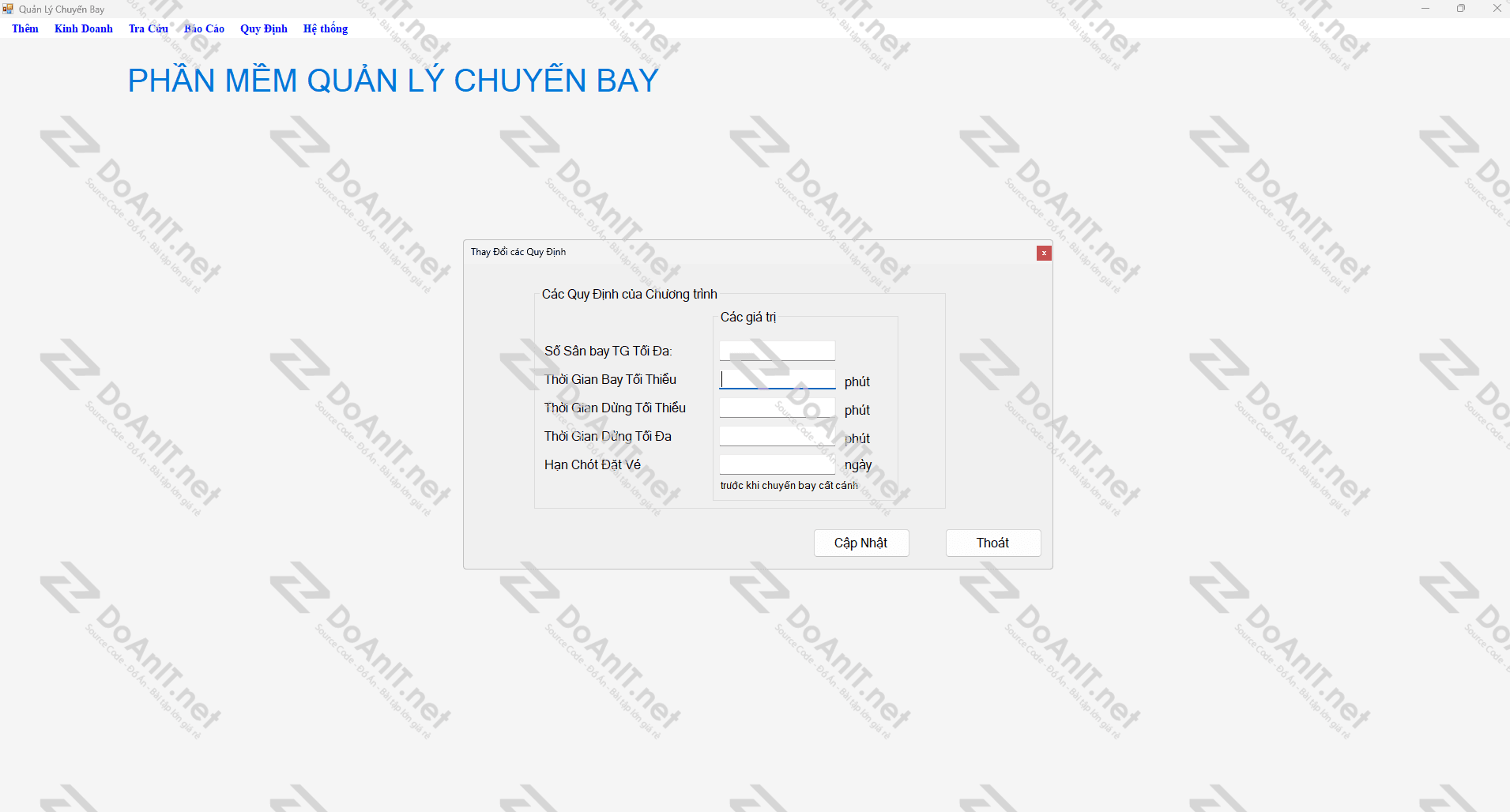1510x812 pixels.
Task: Click the Thoát button
Action: pos(993,543)
